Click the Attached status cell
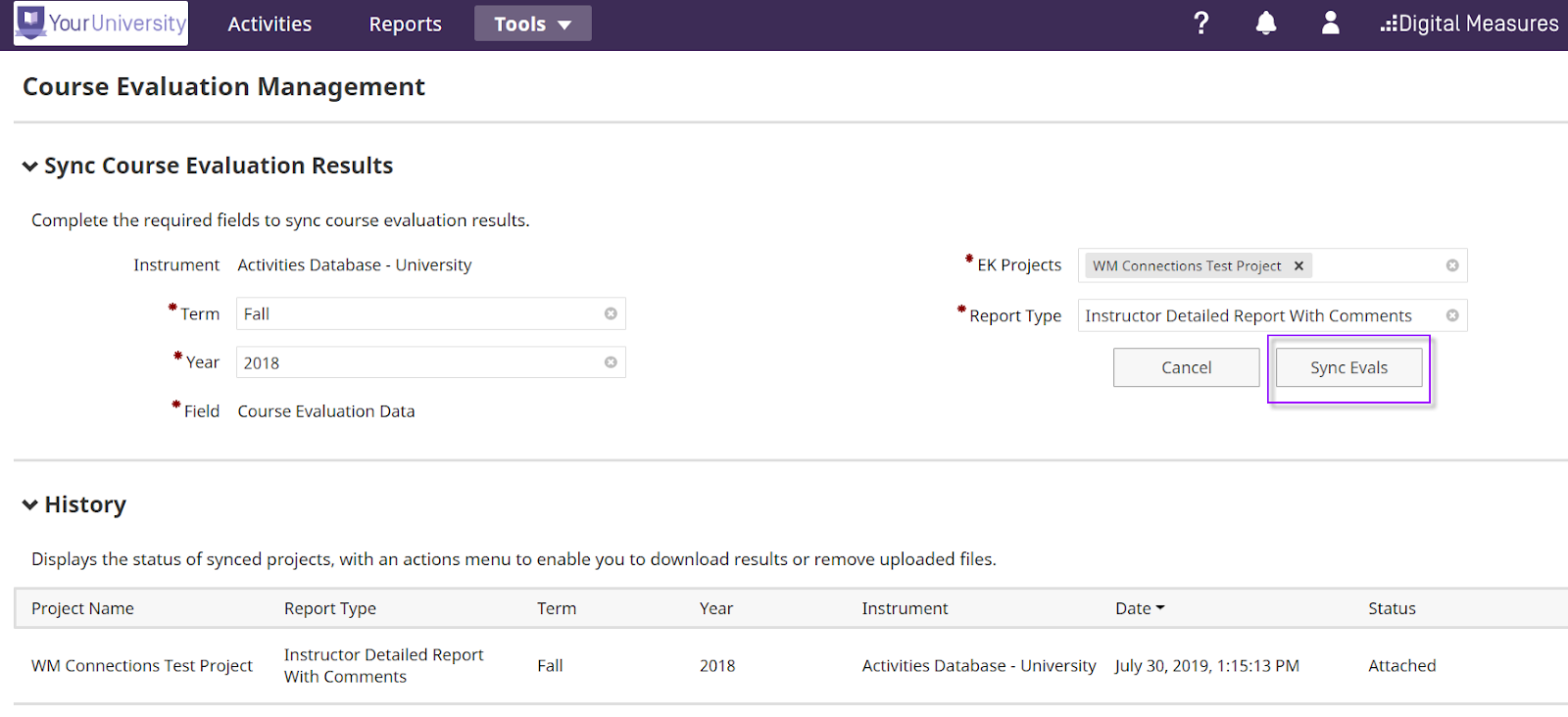1568x717 pixels. click(x=1401, y=665)
